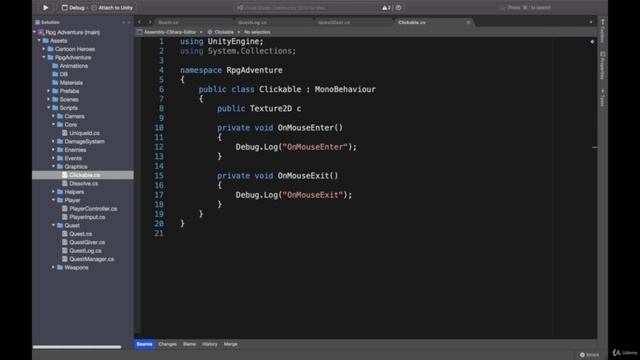Click the Clickable.cs file icon in the tree
The height and width of the screenshot is (360, 640).
click(64, 175)
